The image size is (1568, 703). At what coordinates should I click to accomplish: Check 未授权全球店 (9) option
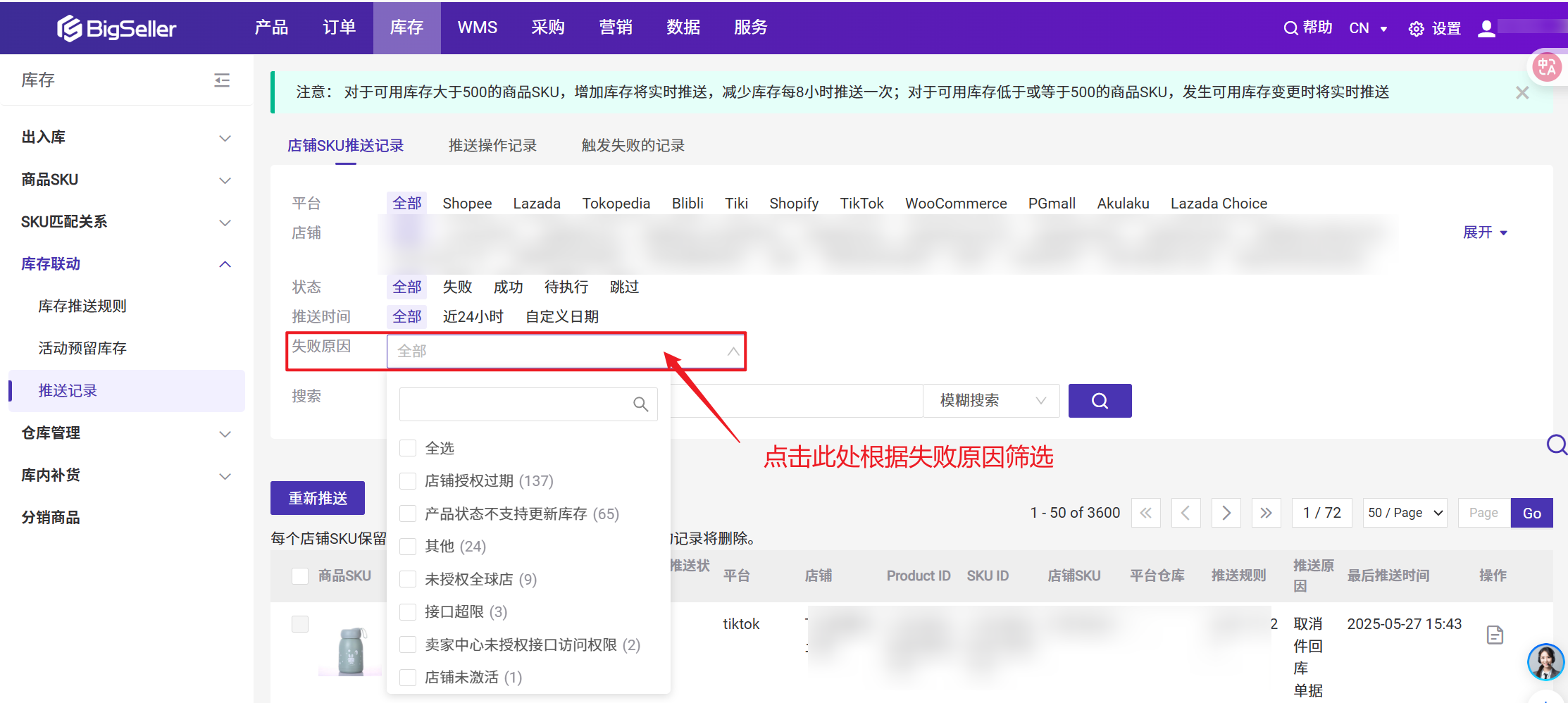(408, 579)
